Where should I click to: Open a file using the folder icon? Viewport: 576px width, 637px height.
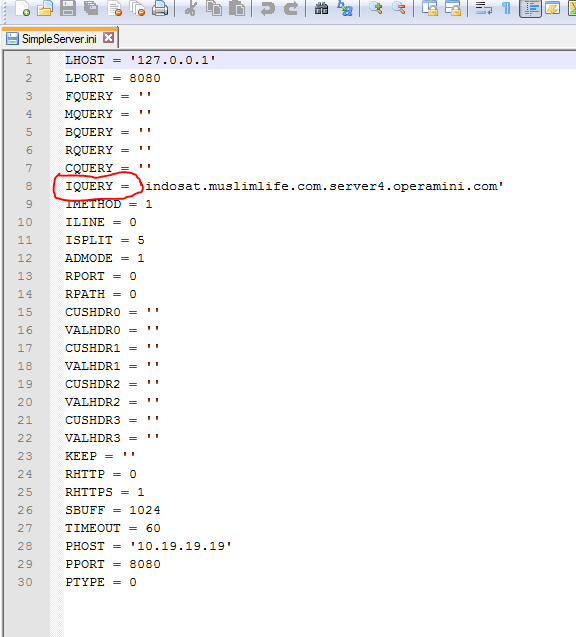45,8
